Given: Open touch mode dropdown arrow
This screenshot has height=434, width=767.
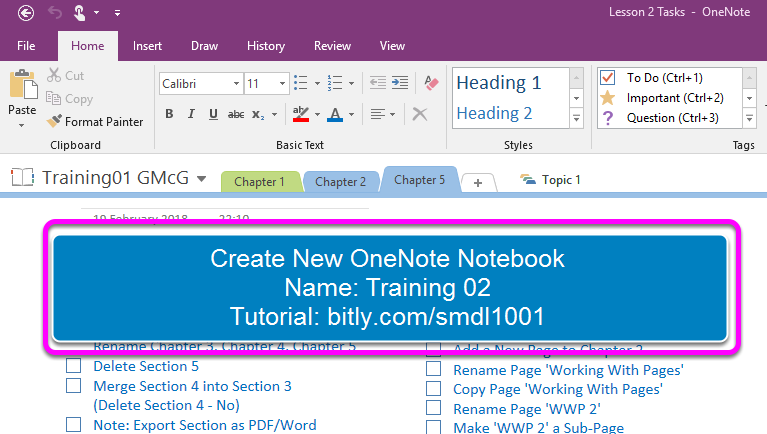Looking at the screenshot, I should (x=96, y=13).
